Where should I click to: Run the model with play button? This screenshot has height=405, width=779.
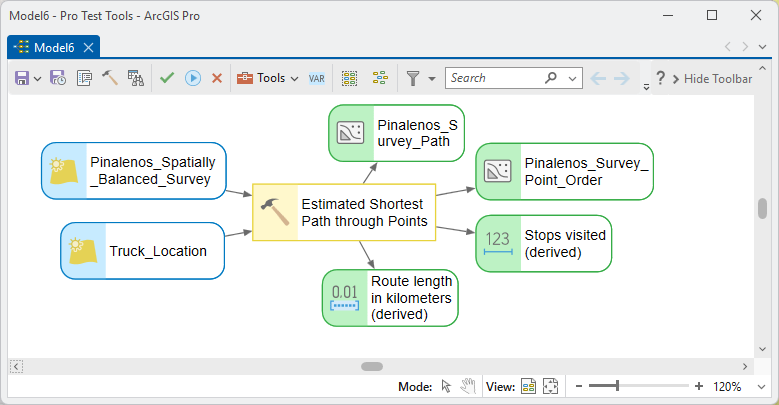[193, 78]
